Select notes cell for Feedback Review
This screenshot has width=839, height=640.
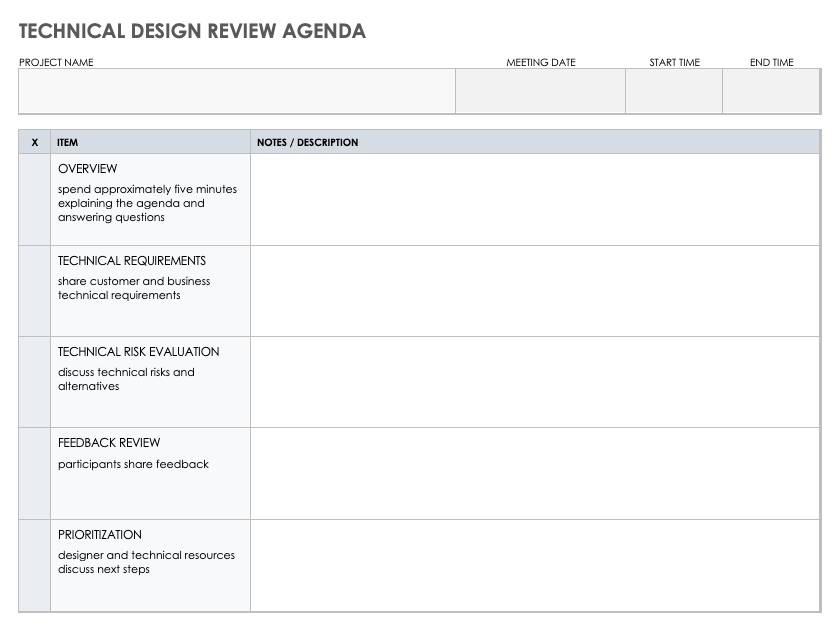[x=534, y=473]
